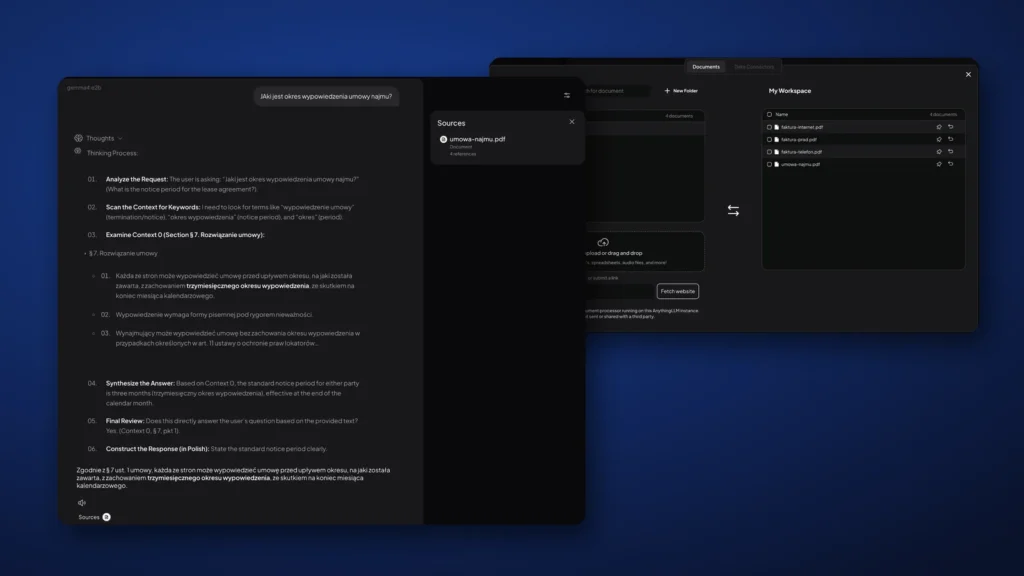Open chat settings sliders icon

(x=567, y=95)
